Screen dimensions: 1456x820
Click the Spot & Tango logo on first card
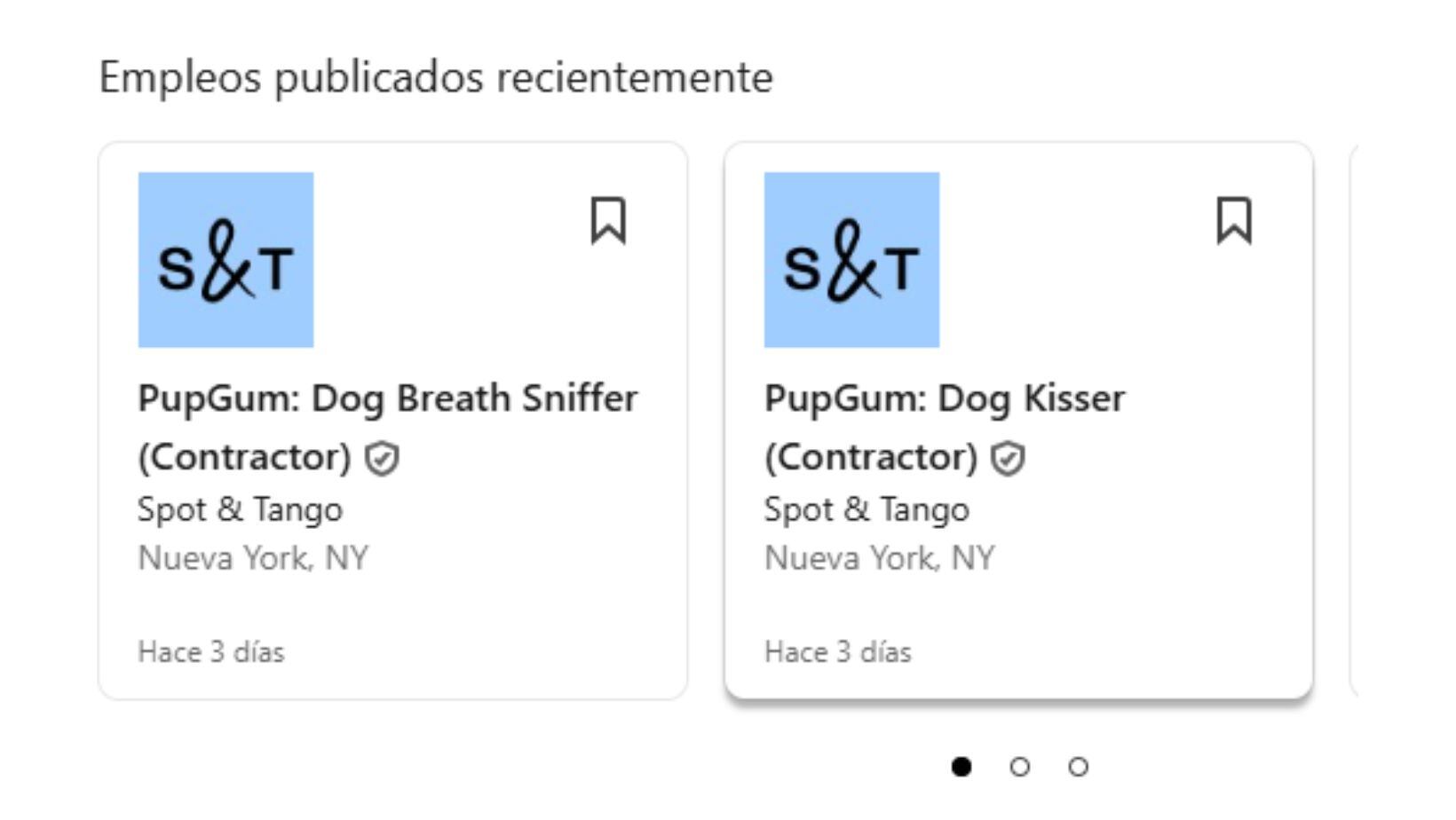[226, 259]
